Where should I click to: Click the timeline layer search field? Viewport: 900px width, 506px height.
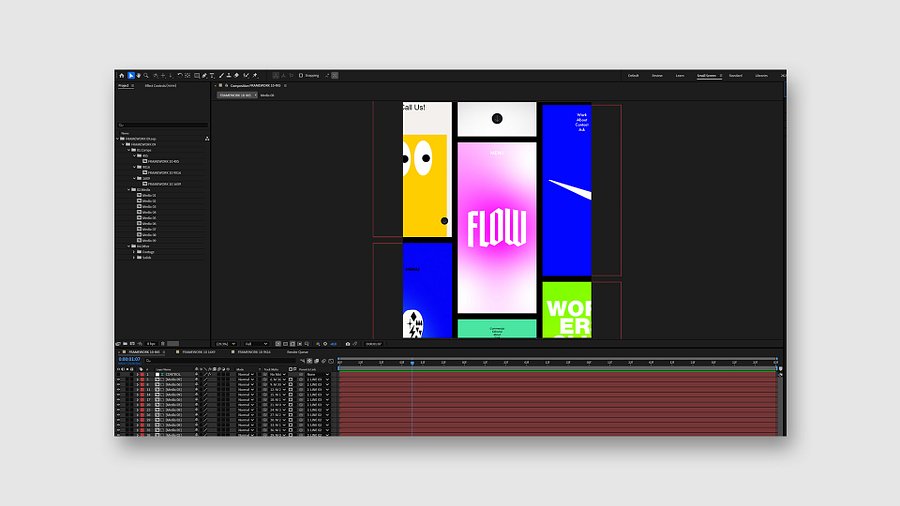pos(220,361)
